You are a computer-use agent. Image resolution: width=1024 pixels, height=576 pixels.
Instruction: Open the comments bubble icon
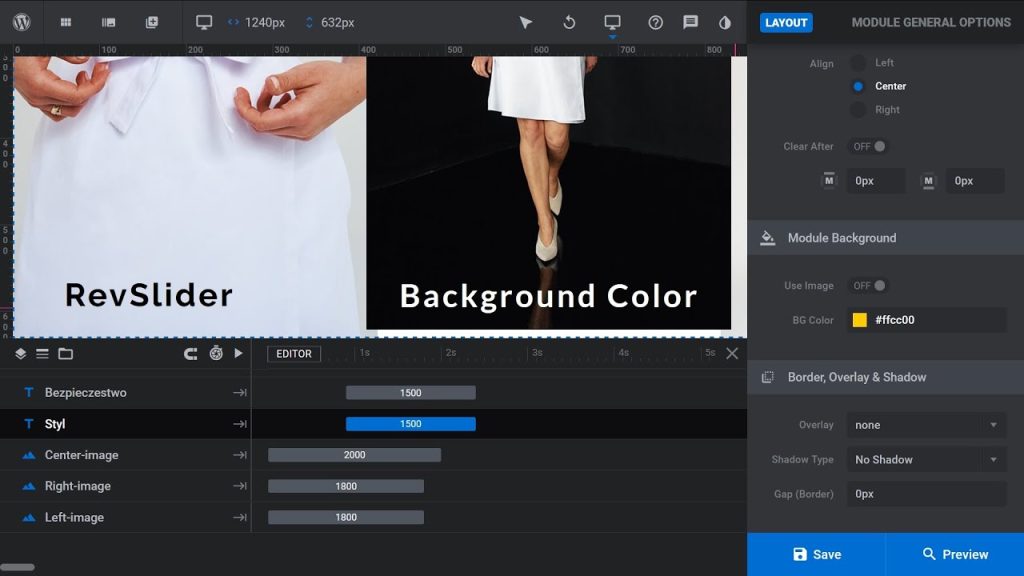[690, 22]
